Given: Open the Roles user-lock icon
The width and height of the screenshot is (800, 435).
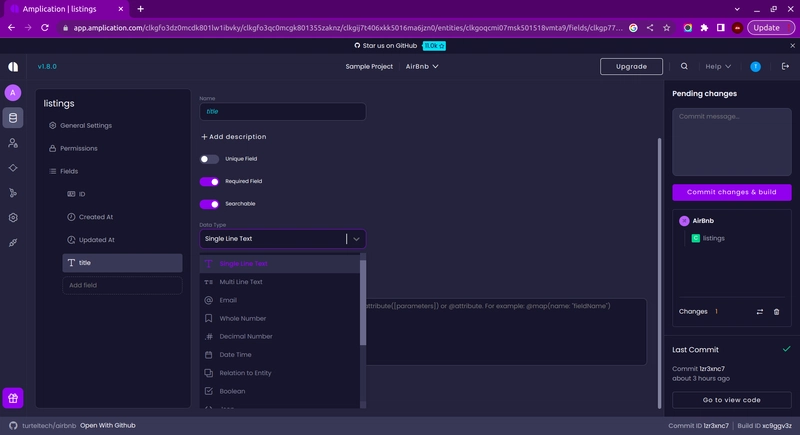Looking at the screenshot, I should tap(13, 143).
